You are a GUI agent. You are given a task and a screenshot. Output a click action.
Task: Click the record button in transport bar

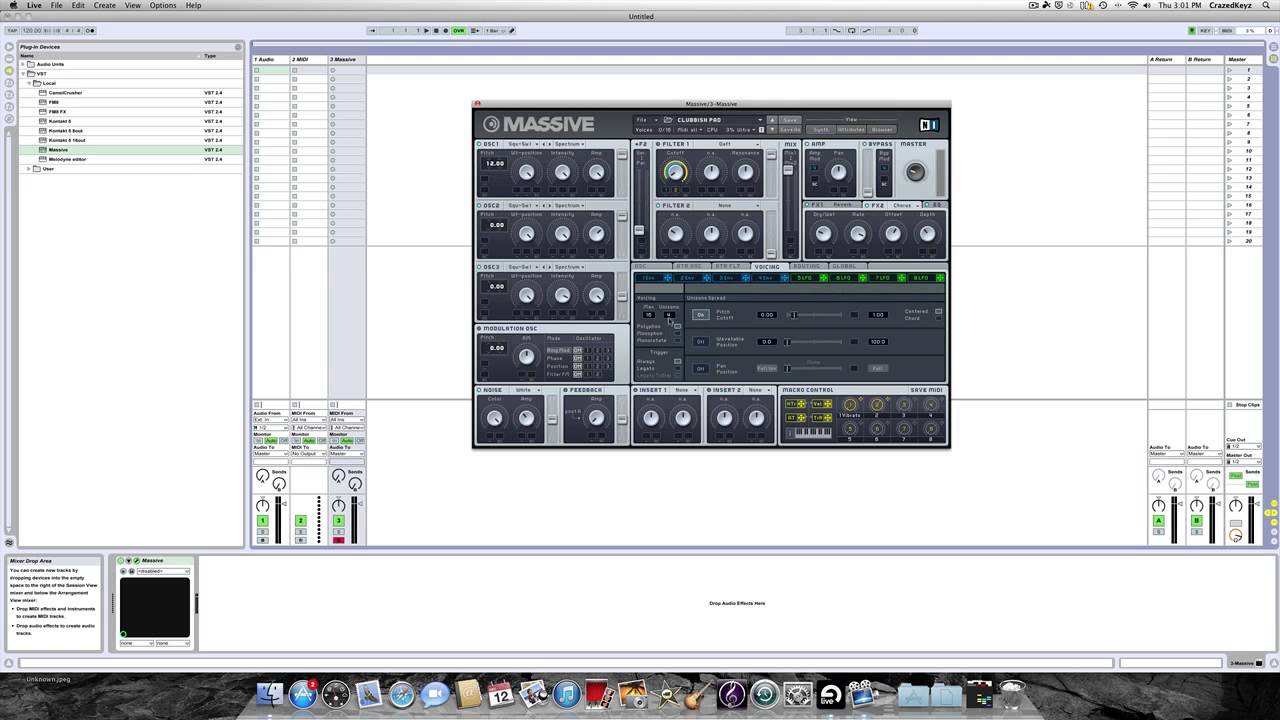(x=445, y=30)
